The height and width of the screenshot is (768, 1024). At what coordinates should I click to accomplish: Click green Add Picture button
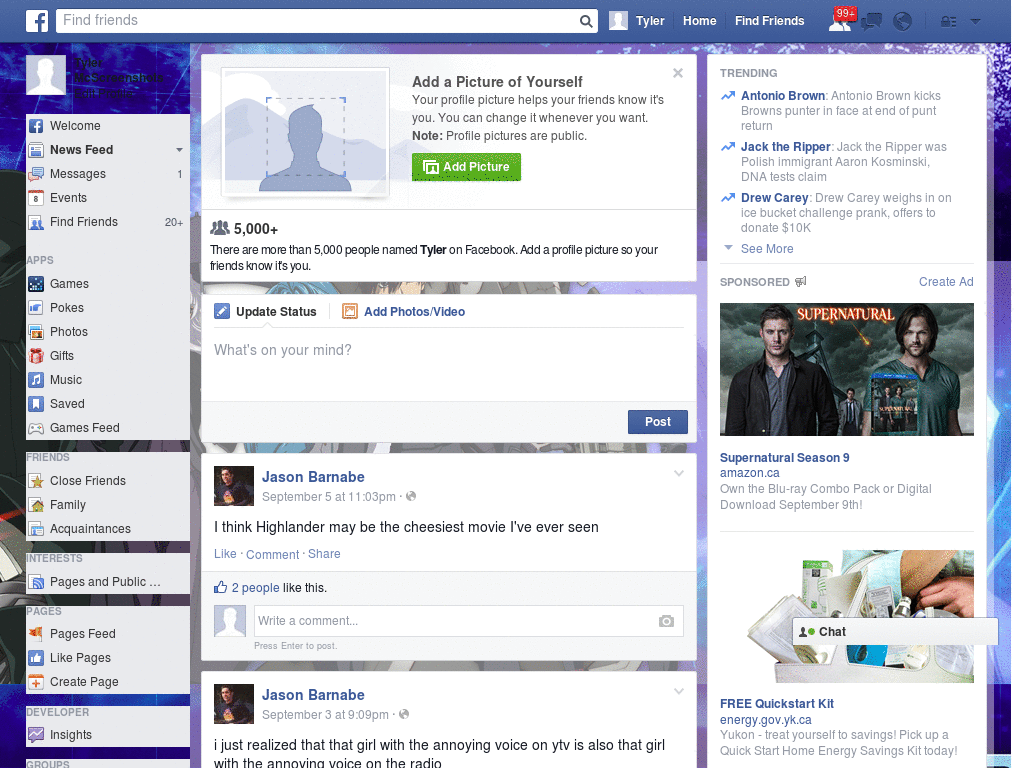click(466, 167)
